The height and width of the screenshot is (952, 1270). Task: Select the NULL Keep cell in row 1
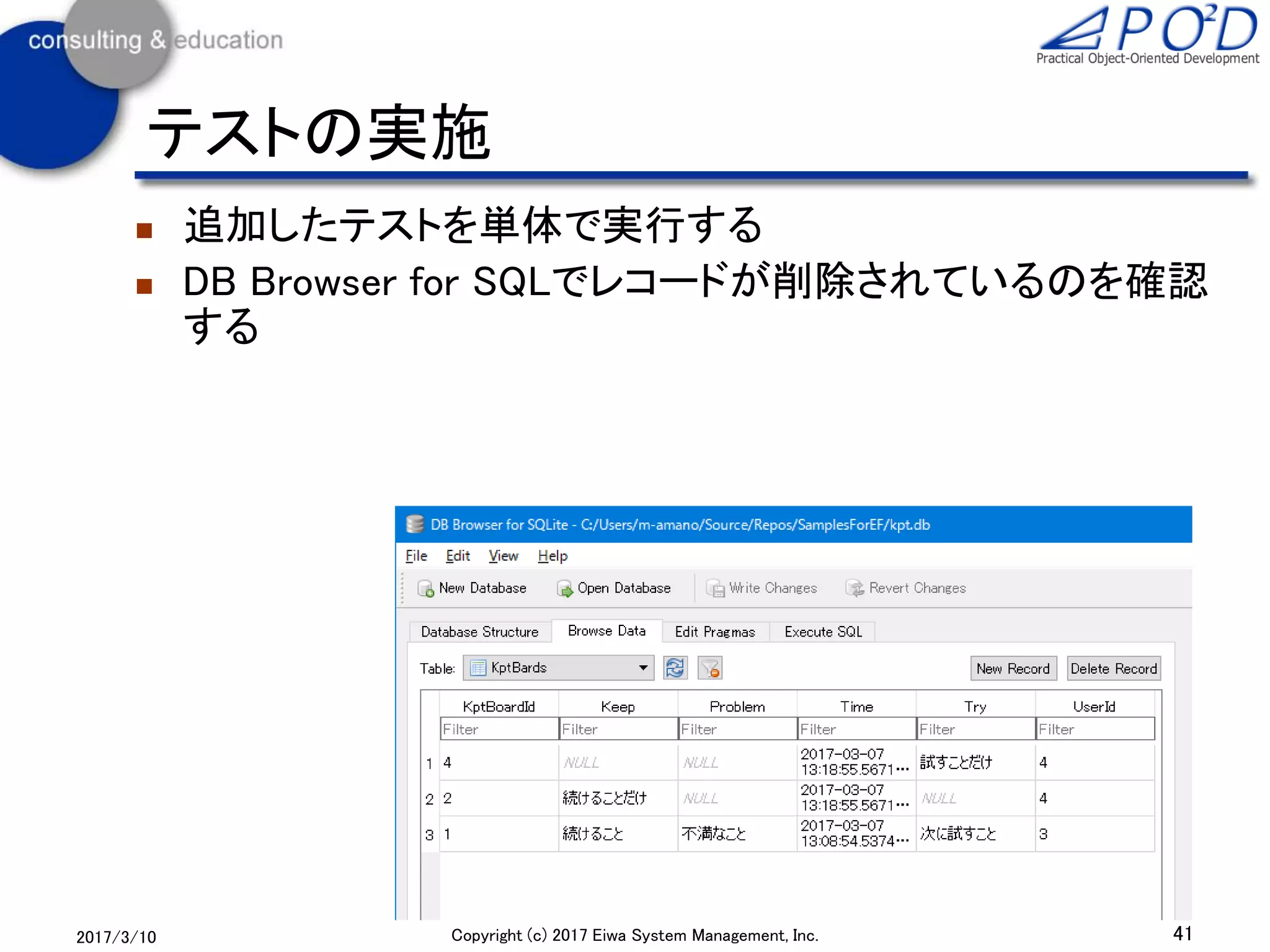[618, 762]
